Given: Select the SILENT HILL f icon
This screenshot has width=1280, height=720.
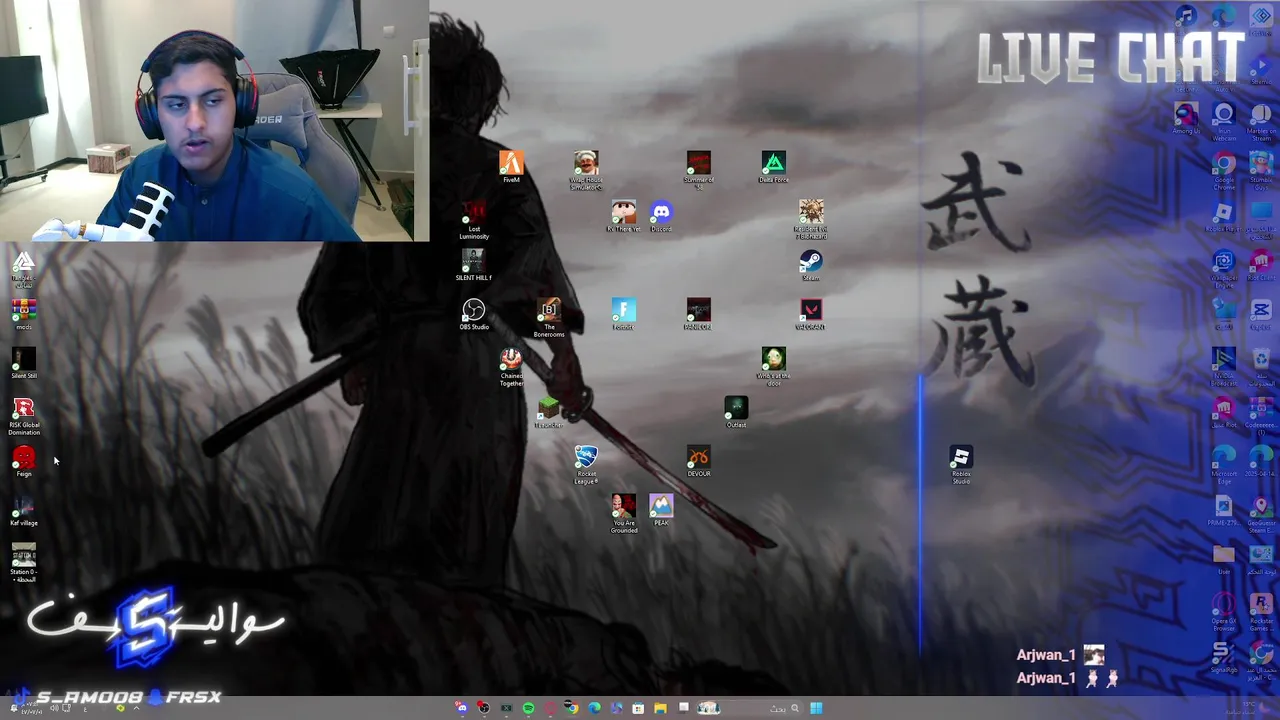Looking at the screenshot, I should 474,263.
